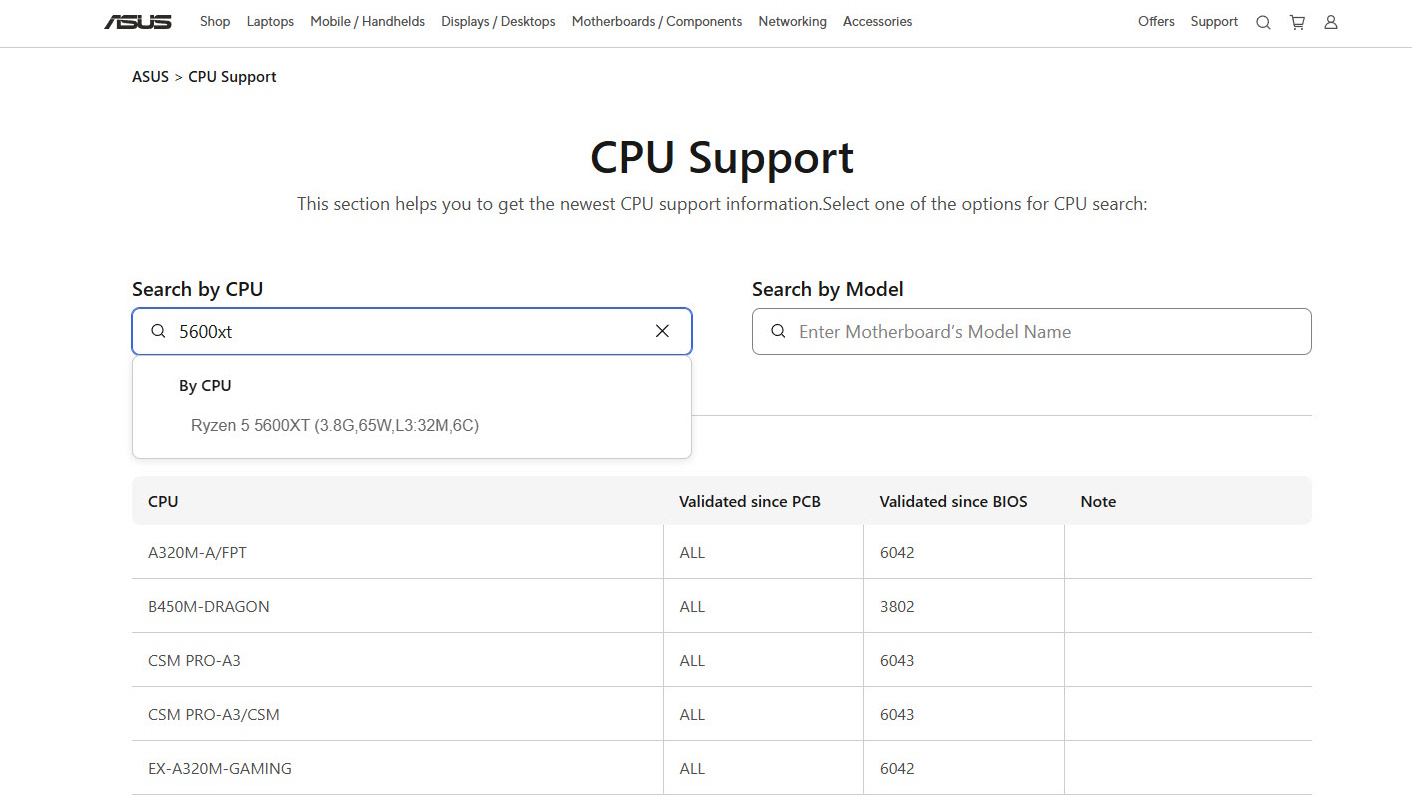Click ALL in B450M-DRAGON row
1412x795 pixels.
click(692, 606)
